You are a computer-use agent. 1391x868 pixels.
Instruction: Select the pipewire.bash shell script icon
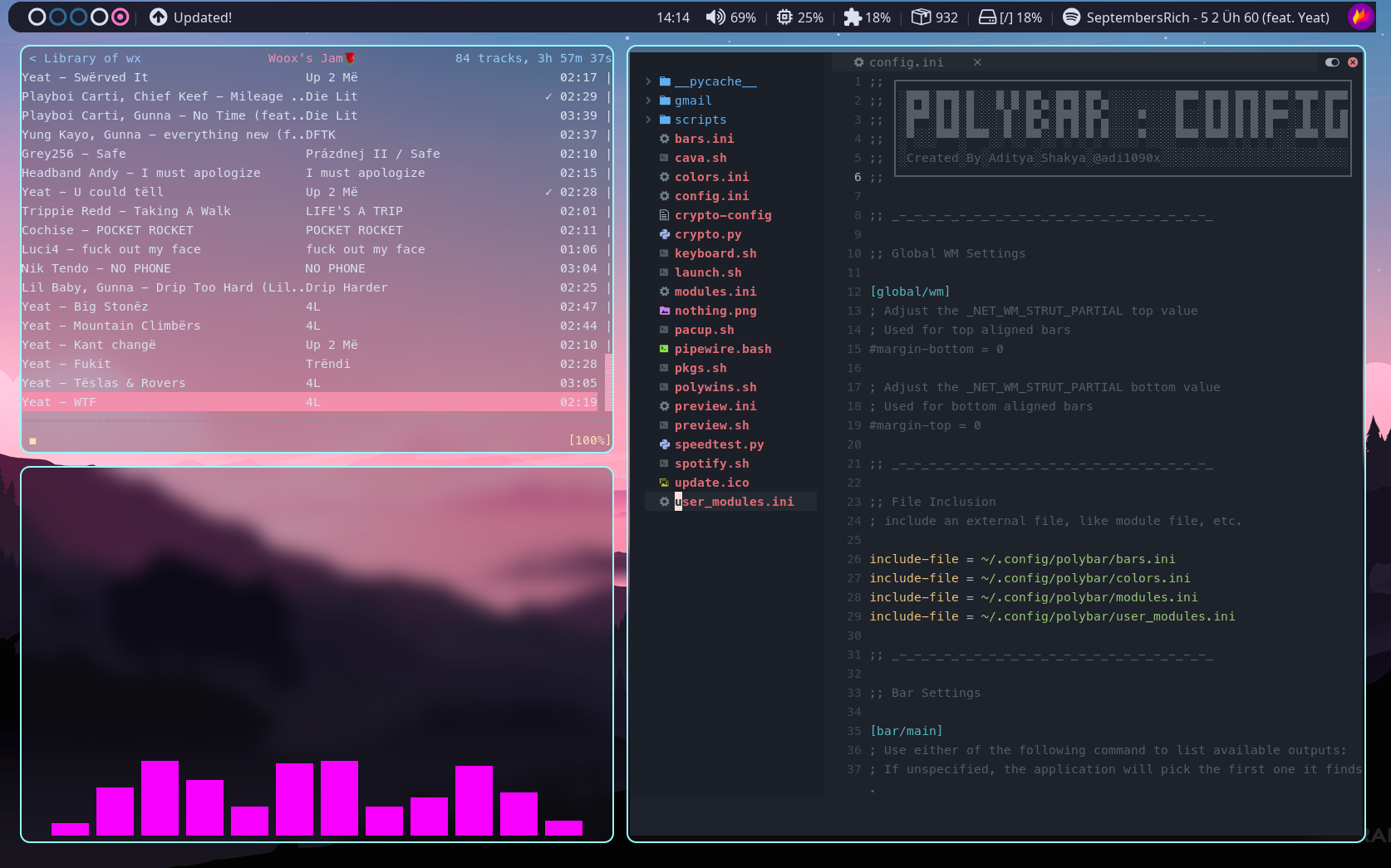point(664,349)
